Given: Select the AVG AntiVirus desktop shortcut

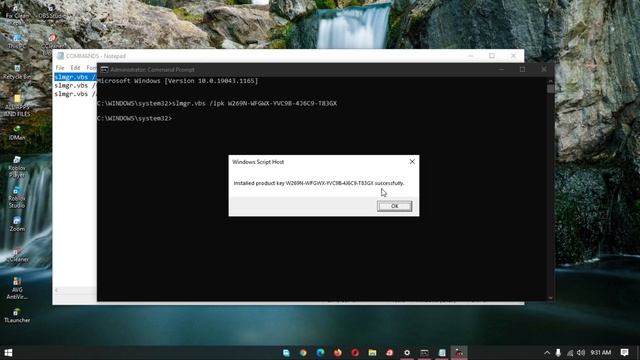Looking at the screenshot, I should coord(17,288).
